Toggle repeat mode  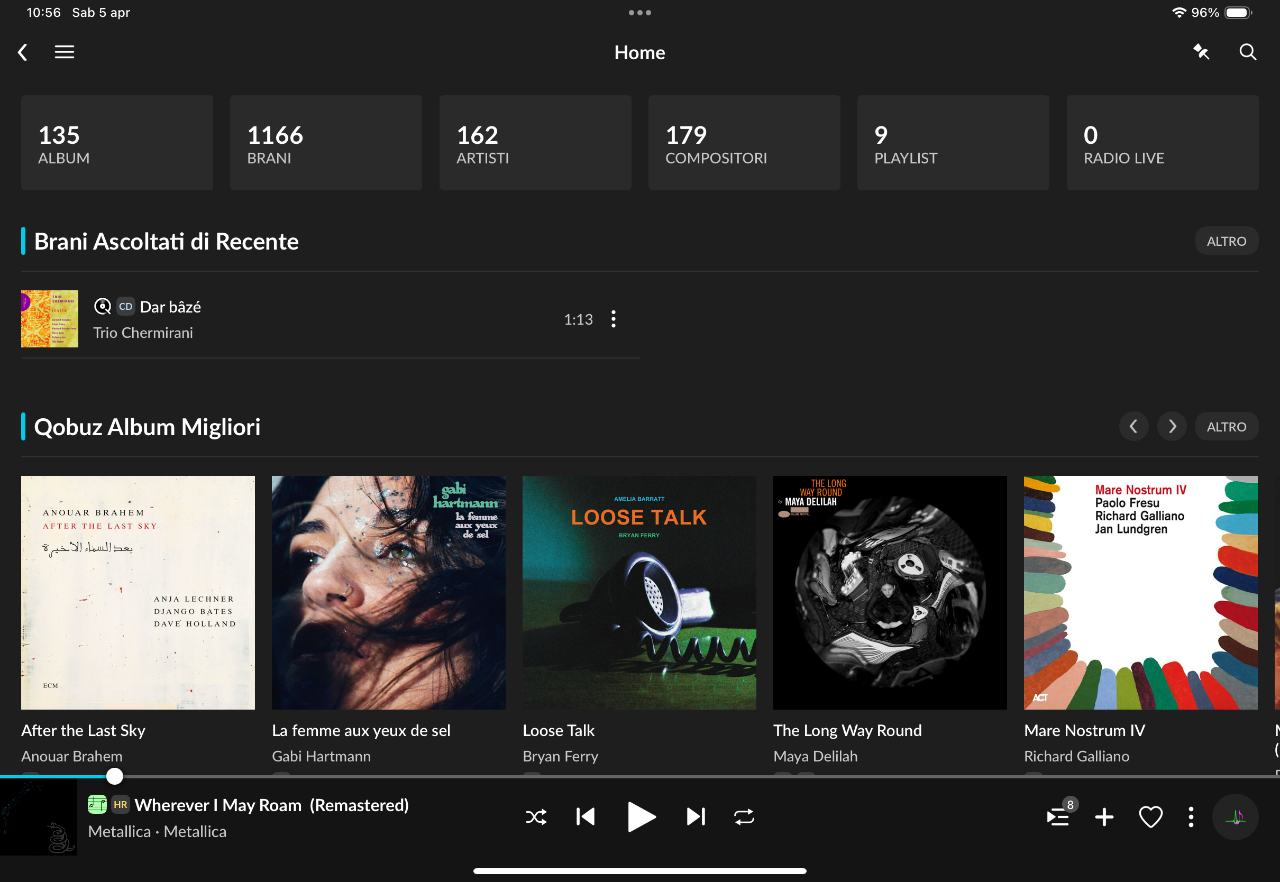(x=744, y=817)
